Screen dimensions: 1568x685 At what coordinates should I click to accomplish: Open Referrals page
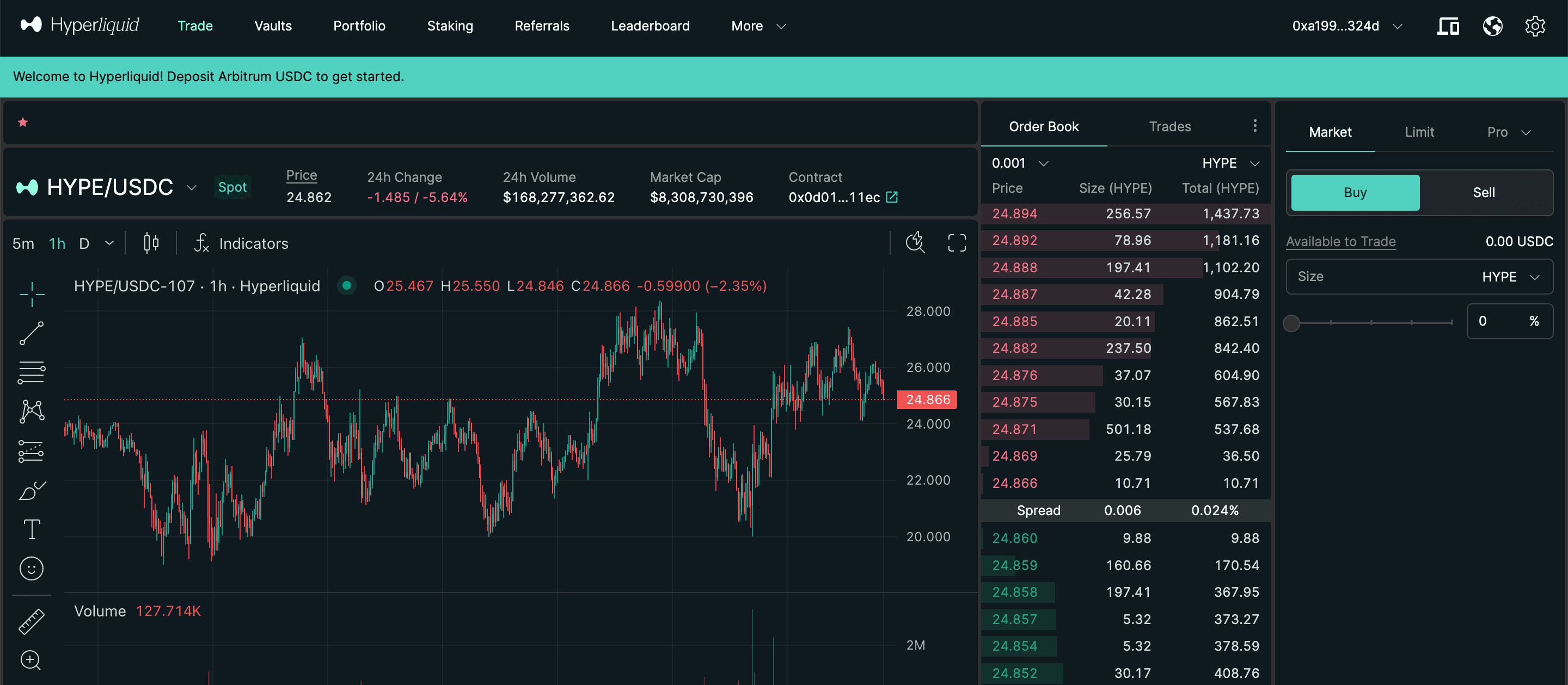(542, 26)
